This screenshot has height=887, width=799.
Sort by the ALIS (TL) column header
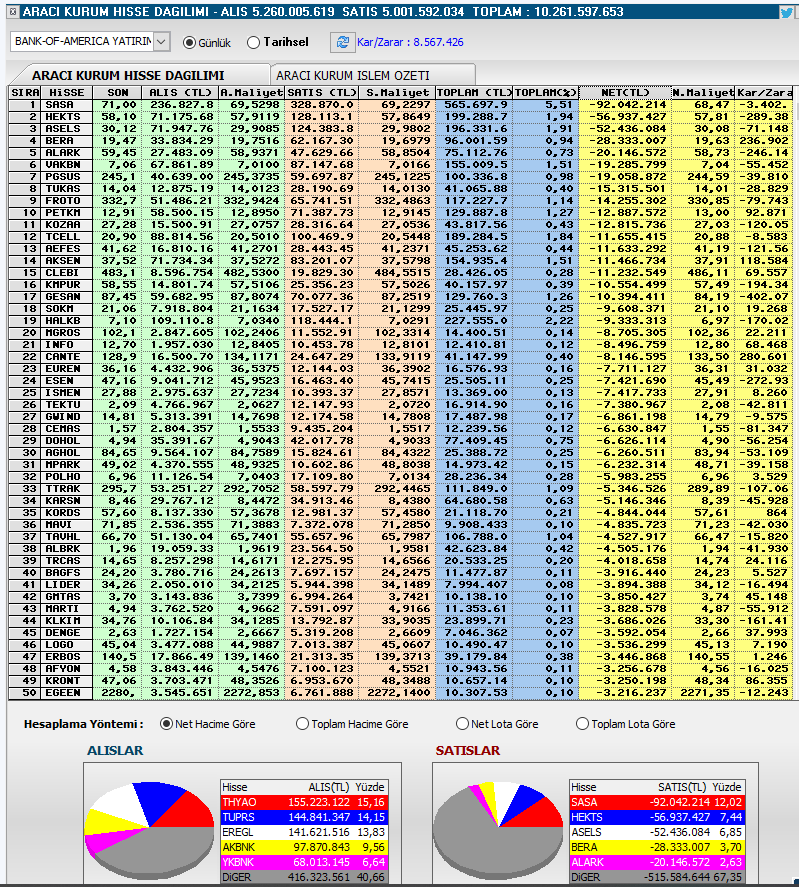point(180,93)
